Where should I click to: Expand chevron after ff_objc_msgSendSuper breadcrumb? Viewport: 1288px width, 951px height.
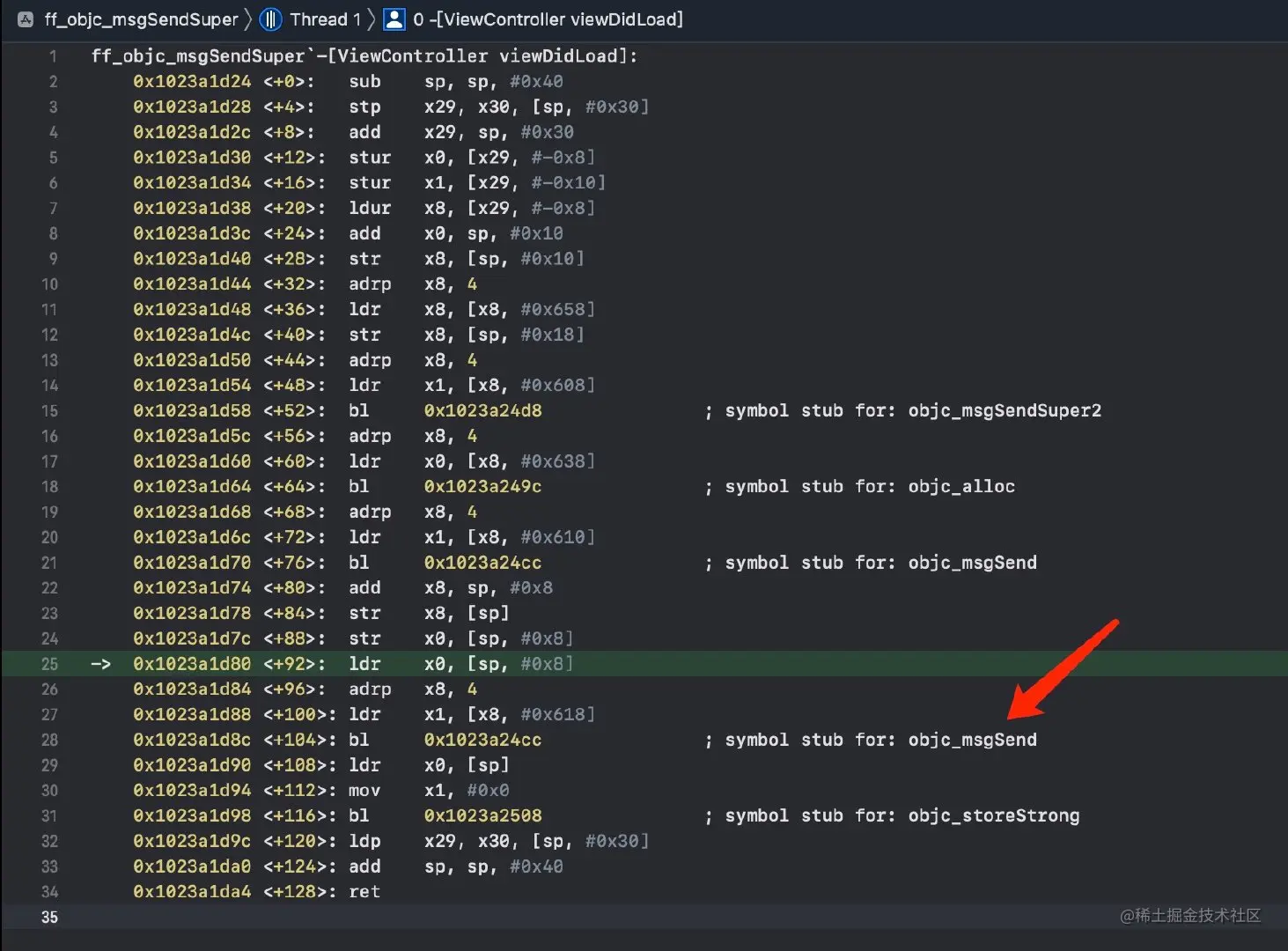[248, 19]
